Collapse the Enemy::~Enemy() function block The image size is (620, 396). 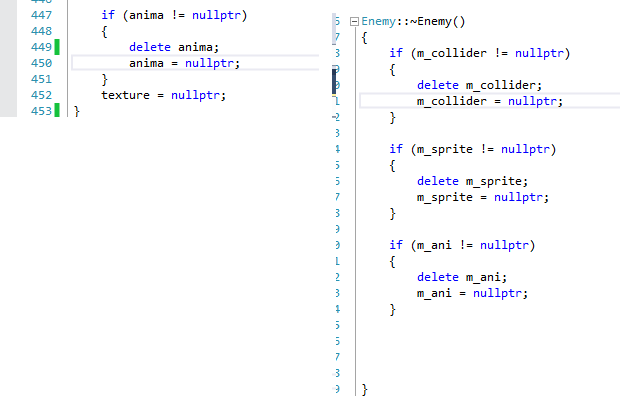pos(354,22)
